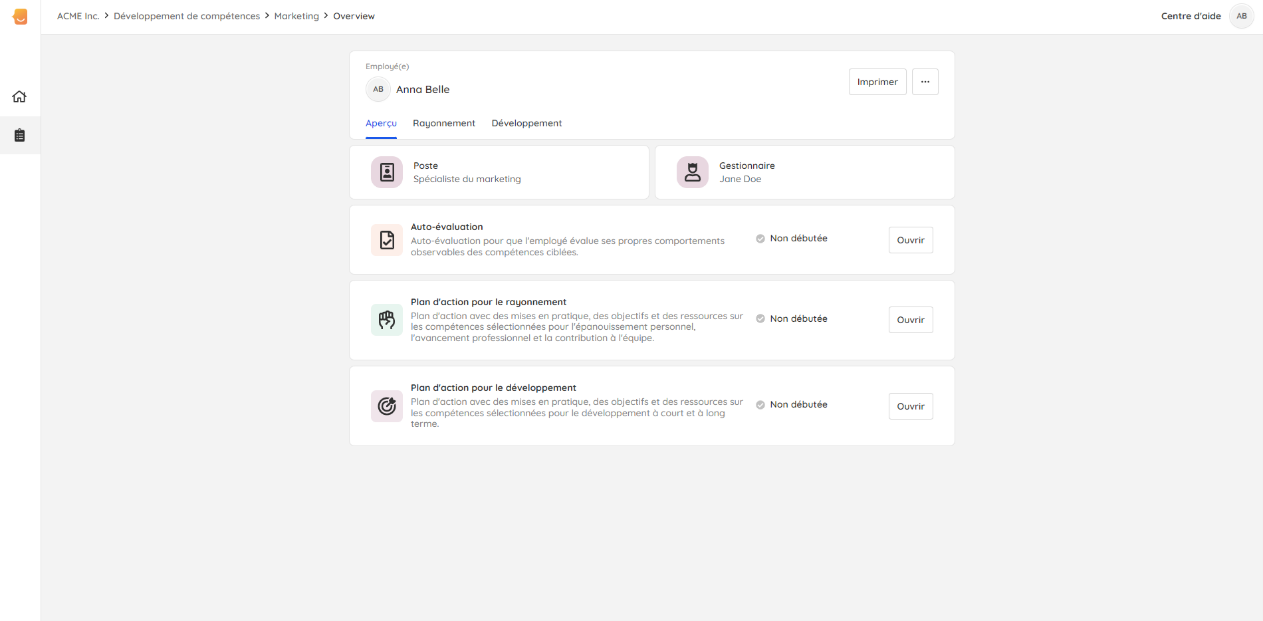Click Non débutée status of rayonnement plan

pos(799,319)
